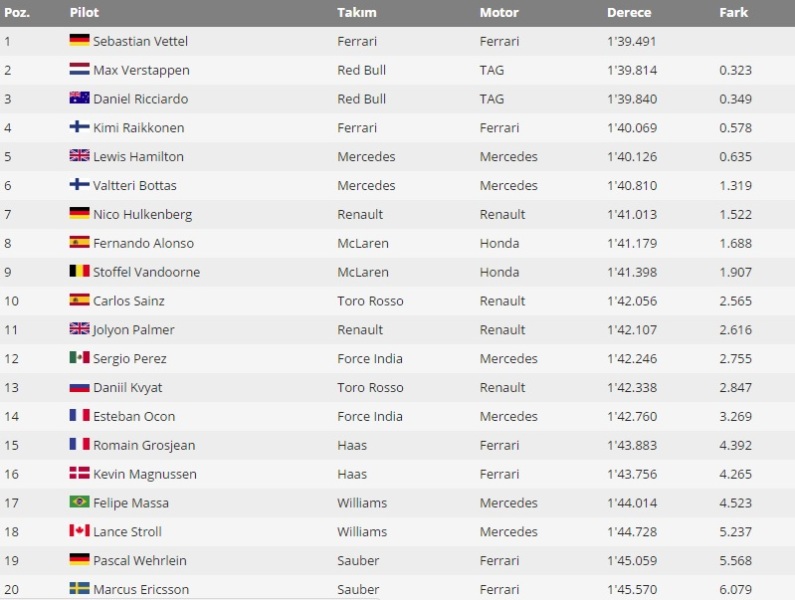Click the Dutch flag next to Max Verstappen
The height and width of the screenshot is (600, 795).
79,69
